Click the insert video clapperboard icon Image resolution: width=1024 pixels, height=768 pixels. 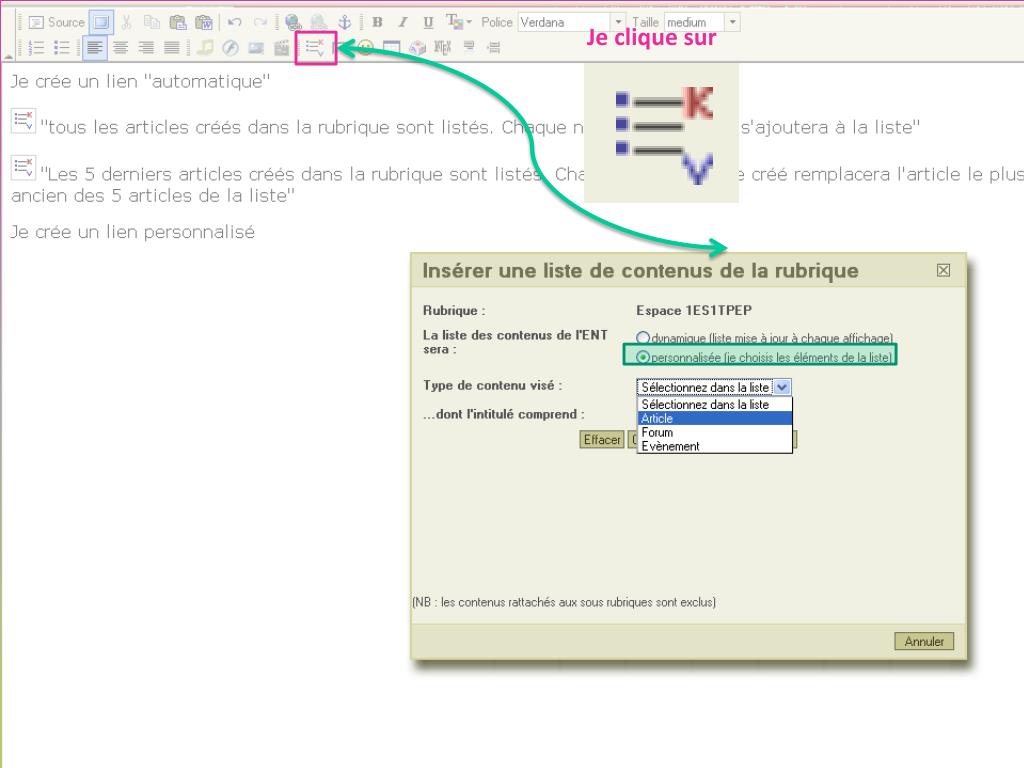(281, 47)
